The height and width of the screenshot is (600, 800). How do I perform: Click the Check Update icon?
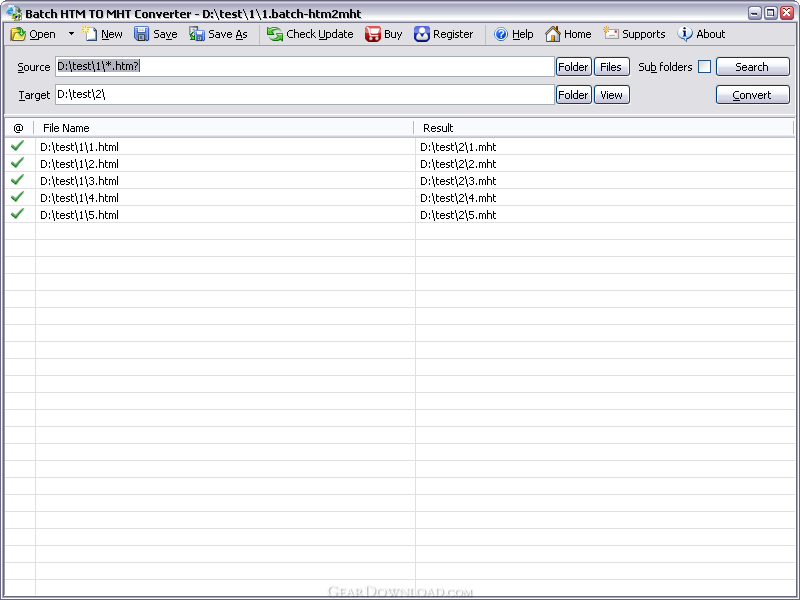[x=274, y=34]
